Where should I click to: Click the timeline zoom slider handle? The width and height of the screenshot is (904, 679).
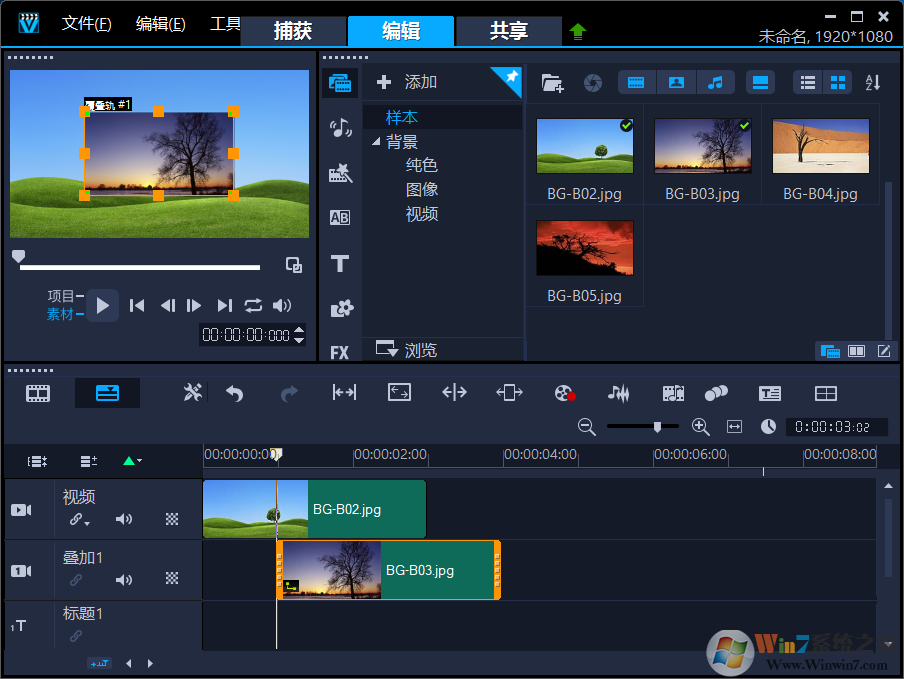click(657, 427)
